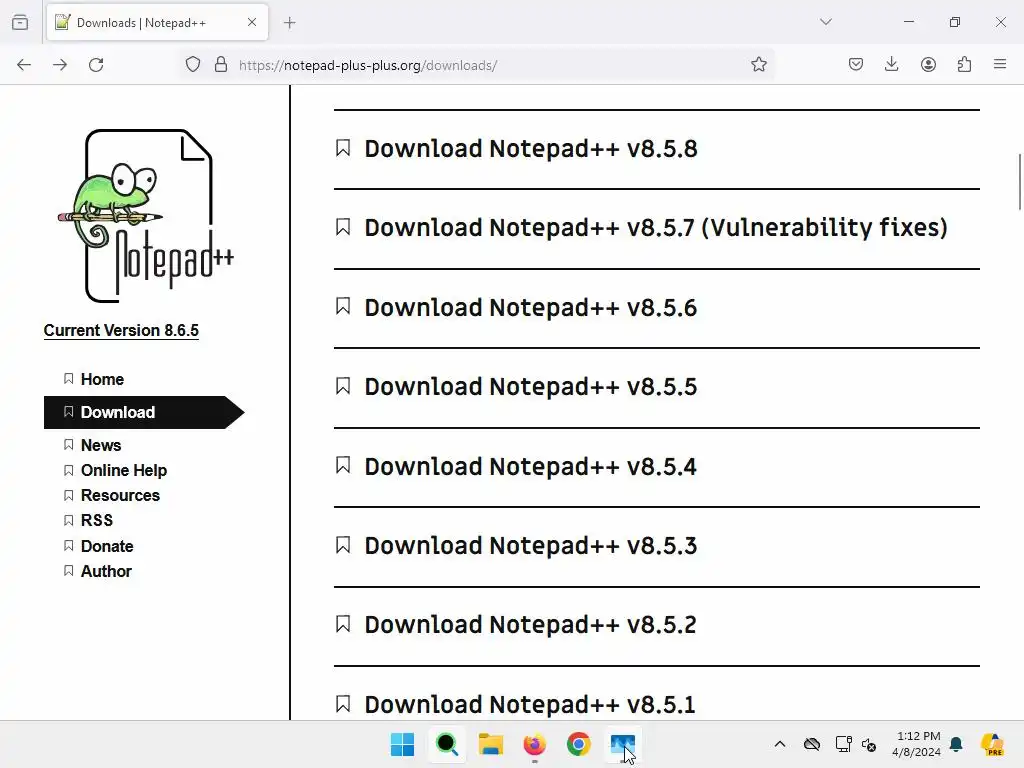Open the Windows Start menu
The image size is (1024, 768).
402,744
